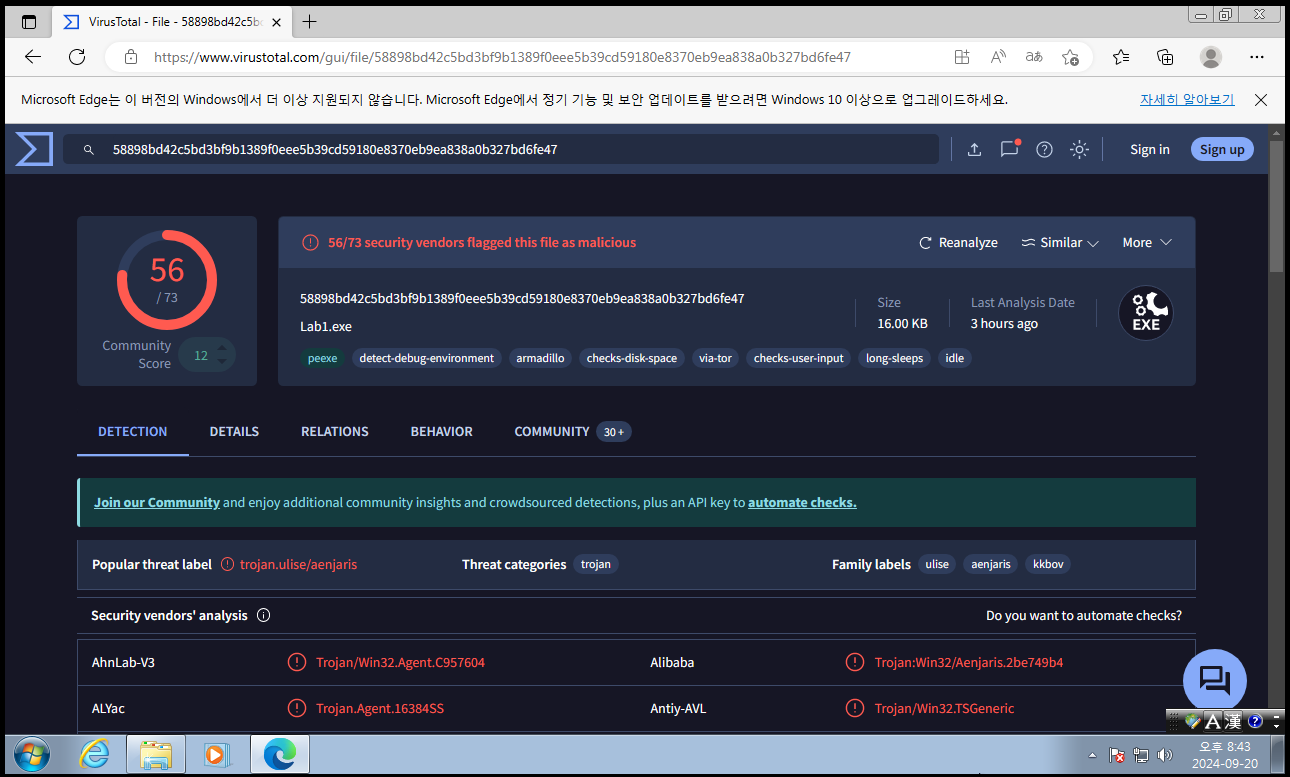Click the Reanalyze button
This screenshot has width=1290, height=777.
[x=958, y=243]
